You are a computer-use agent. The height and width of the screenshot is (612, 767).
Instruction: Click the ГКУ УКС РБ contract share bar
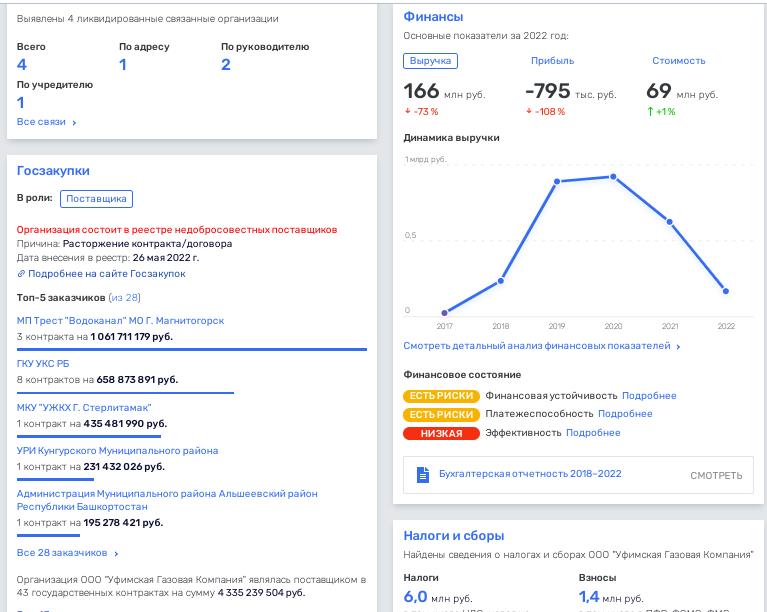point(125,392)
